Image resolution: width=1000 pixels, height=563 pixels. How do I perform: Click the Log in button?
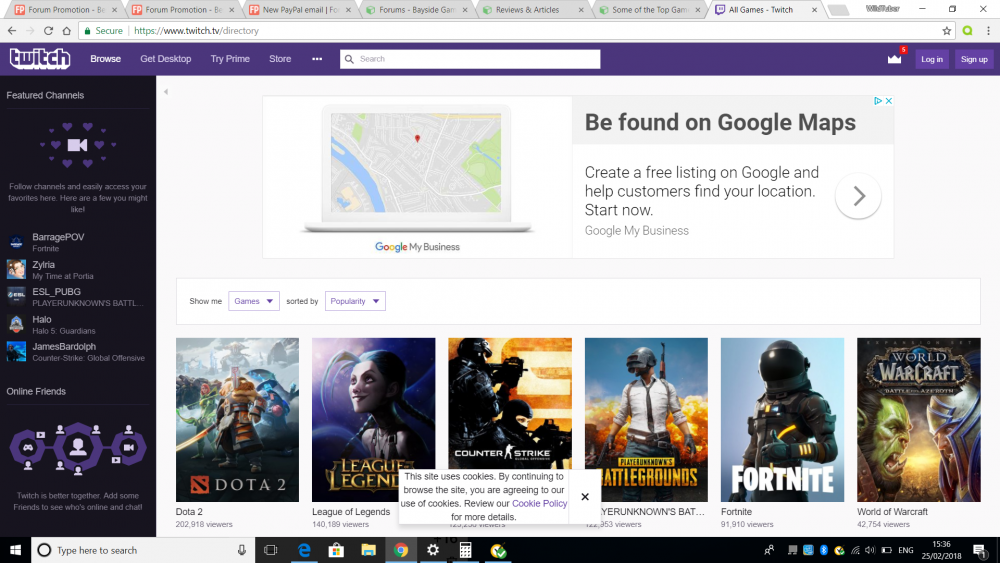pos(932,59)
